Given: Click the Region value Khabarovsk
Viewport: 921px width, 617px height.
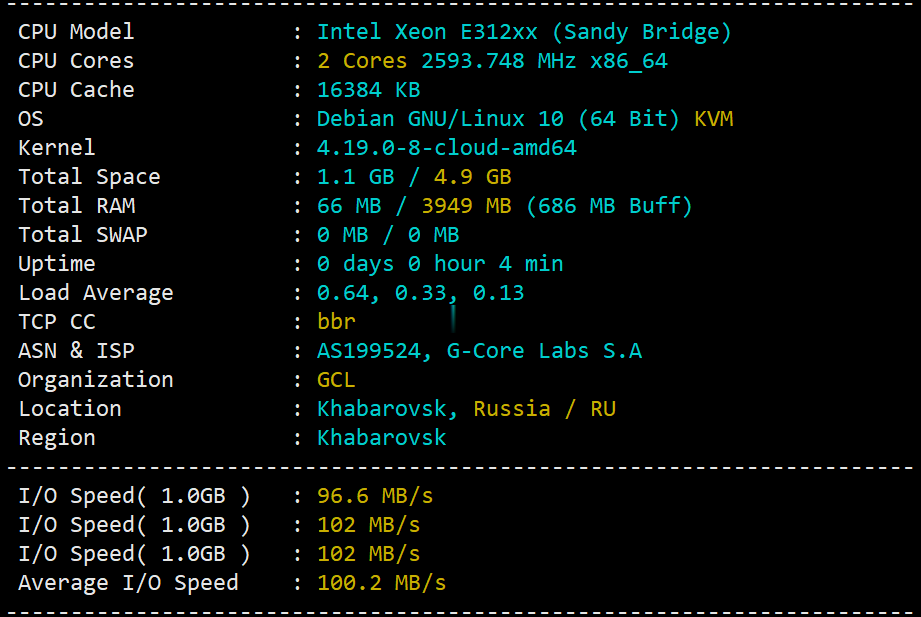Looking at the screenshot, I should [x=382, y=438].
